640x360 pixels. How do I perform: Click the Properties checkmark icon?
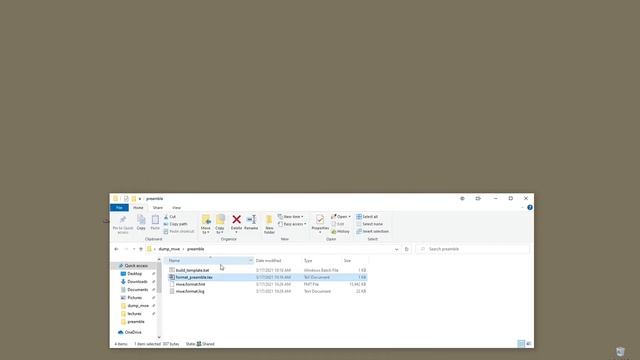coord(320,220)
